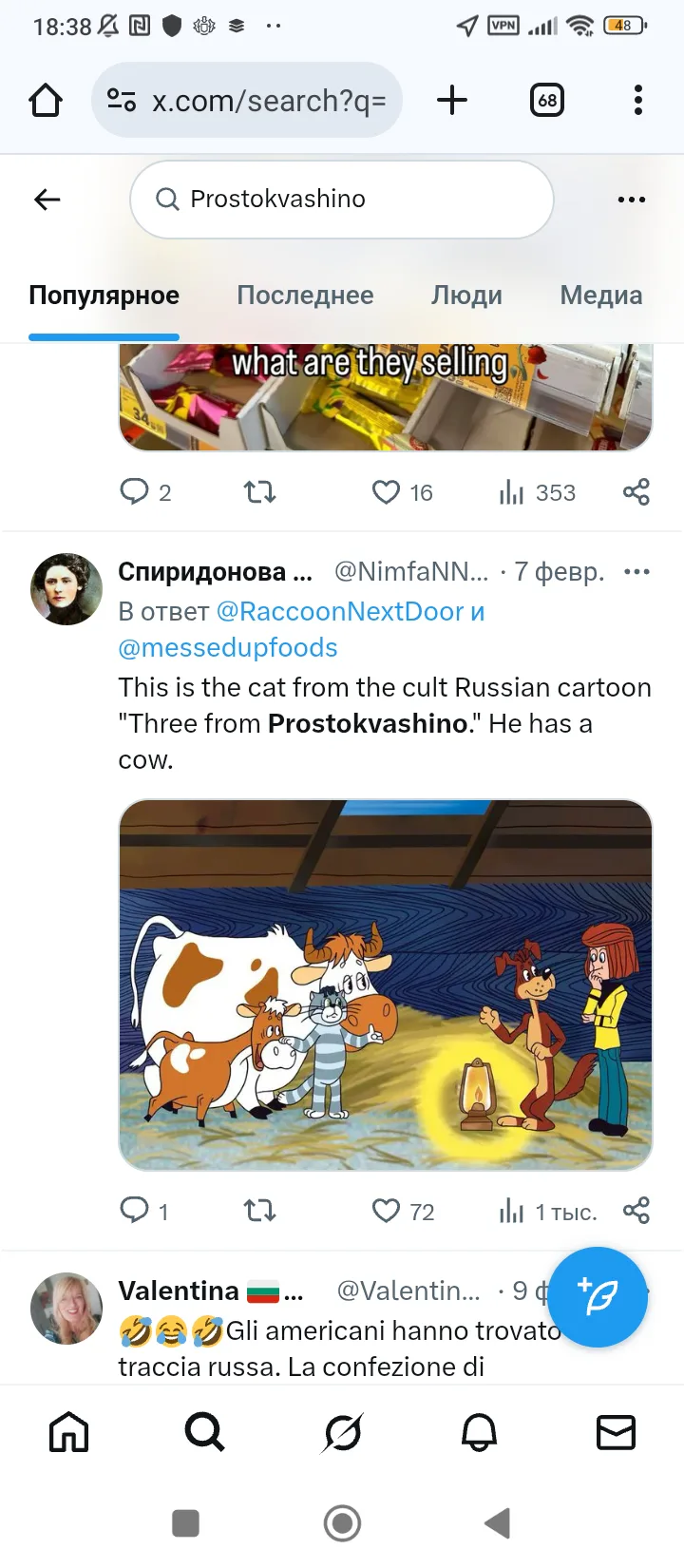Compose new post with floating button
The width and height of the screenshot is (684, 1568).
pos(598,1297)
